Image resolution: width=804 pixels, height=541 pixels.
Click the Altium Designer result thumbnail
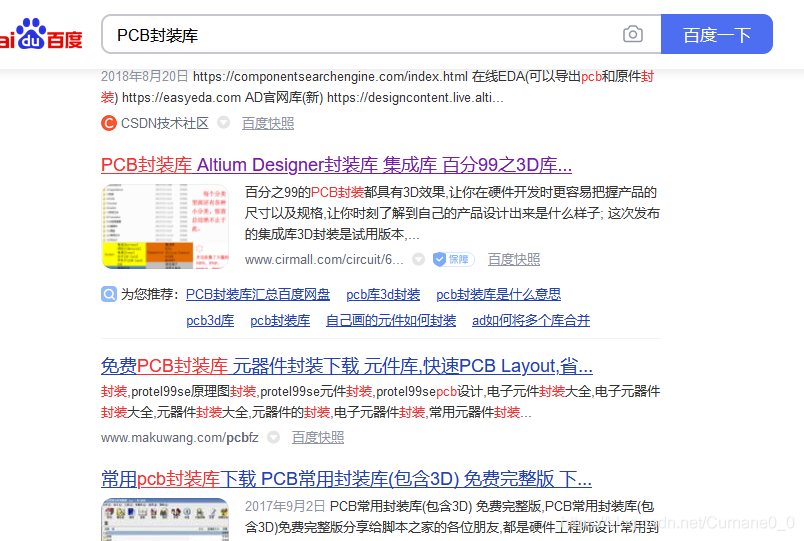click(x=165, y=226)
